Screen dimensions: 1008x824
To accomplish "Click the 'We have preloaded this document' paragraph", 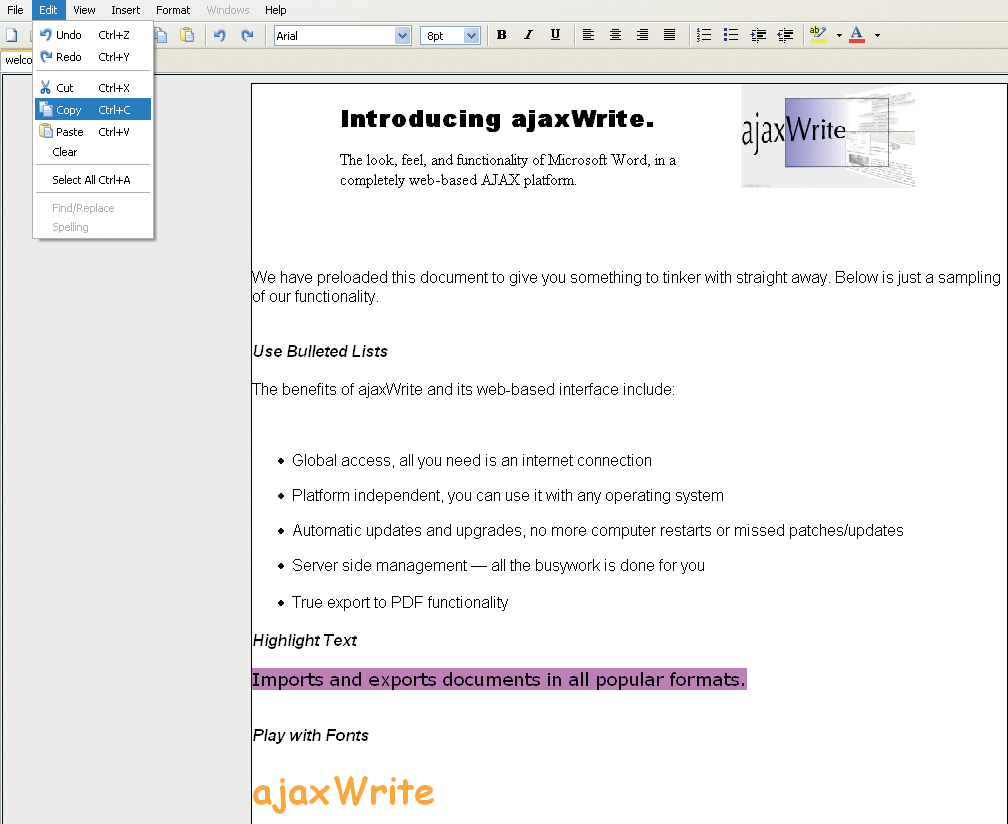I will (x=626, y=287).
